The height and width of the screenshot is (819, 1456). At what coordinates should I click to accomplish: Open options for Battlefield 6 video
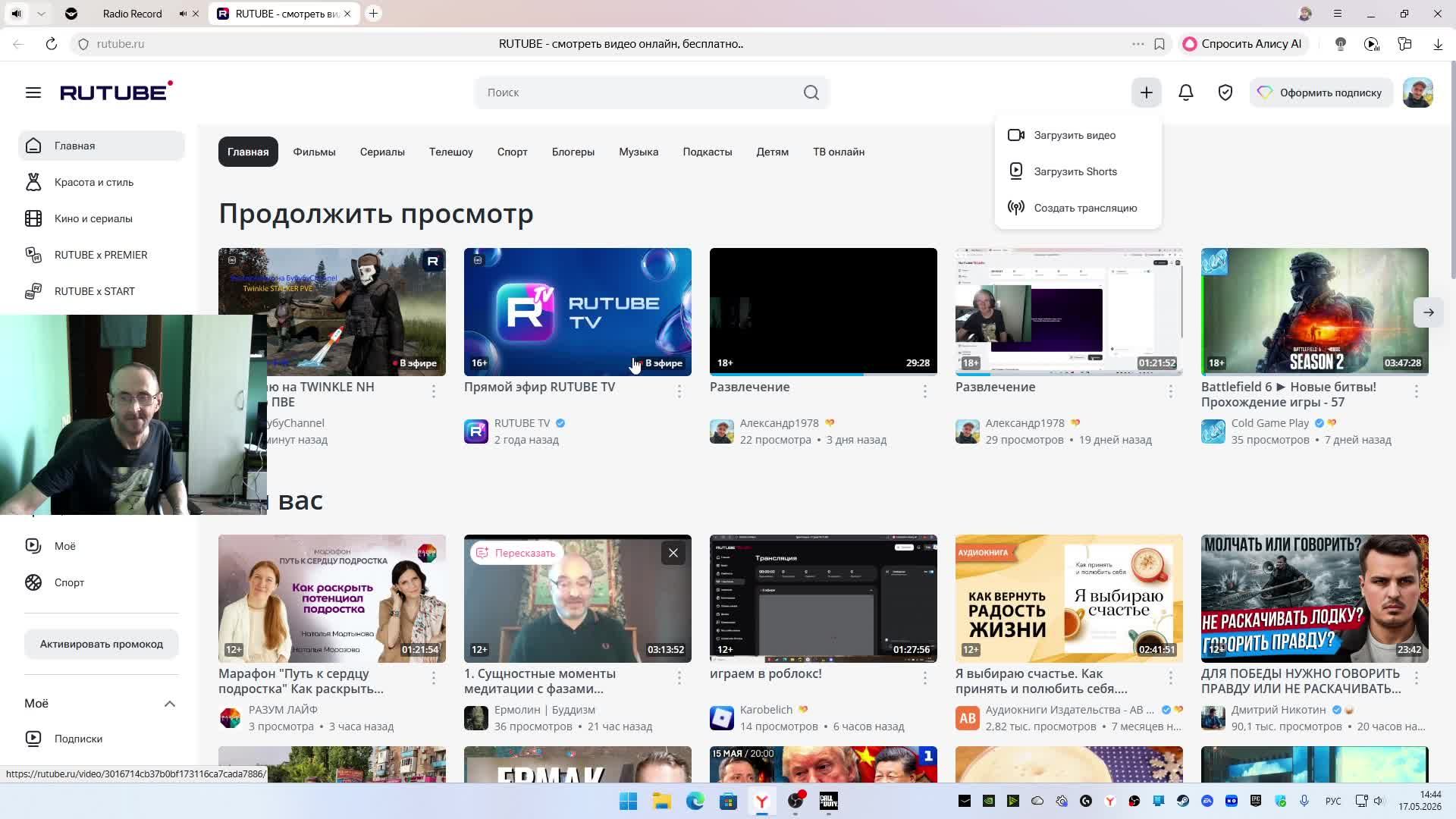pos(1416,391)
